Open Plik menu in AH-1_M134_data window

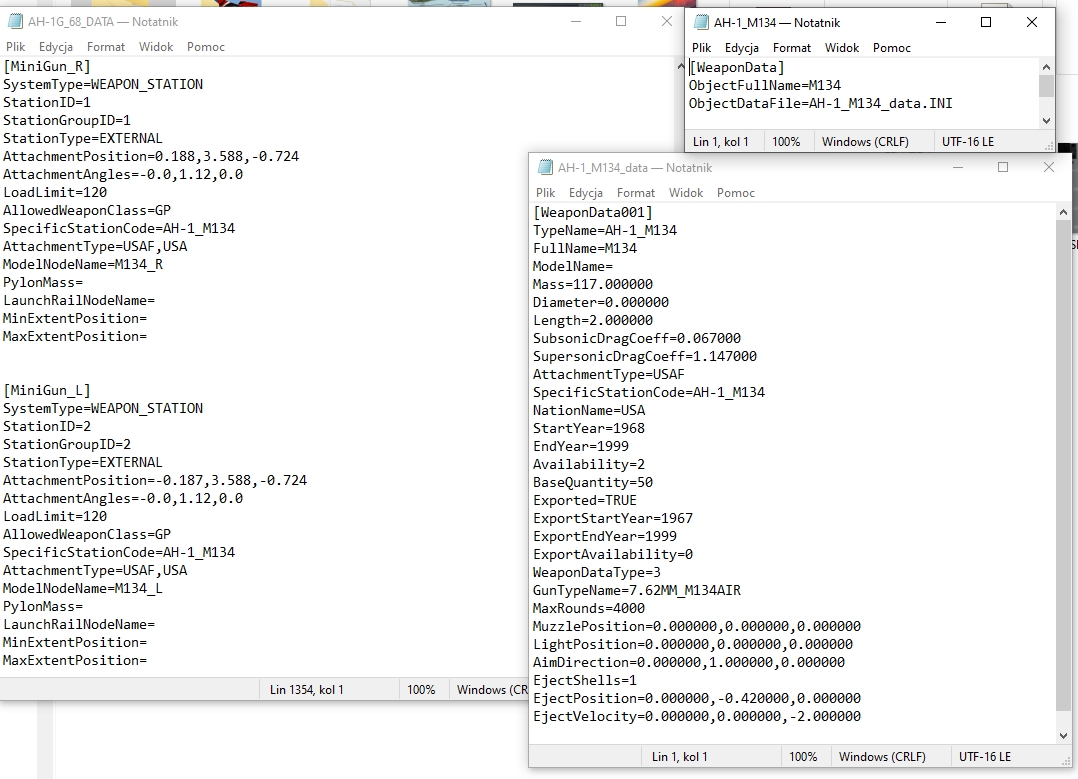[545, 193]
